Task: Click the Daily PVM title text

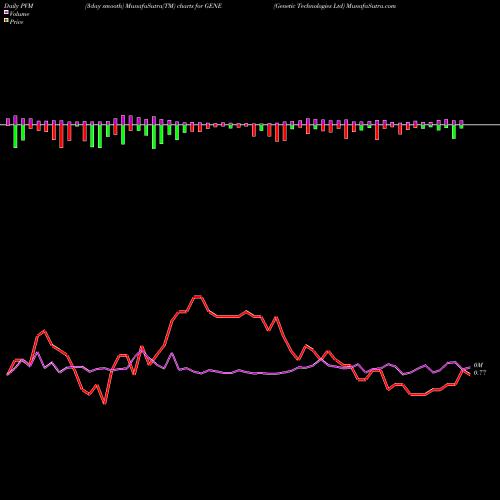Action: (x=19, y=6)
